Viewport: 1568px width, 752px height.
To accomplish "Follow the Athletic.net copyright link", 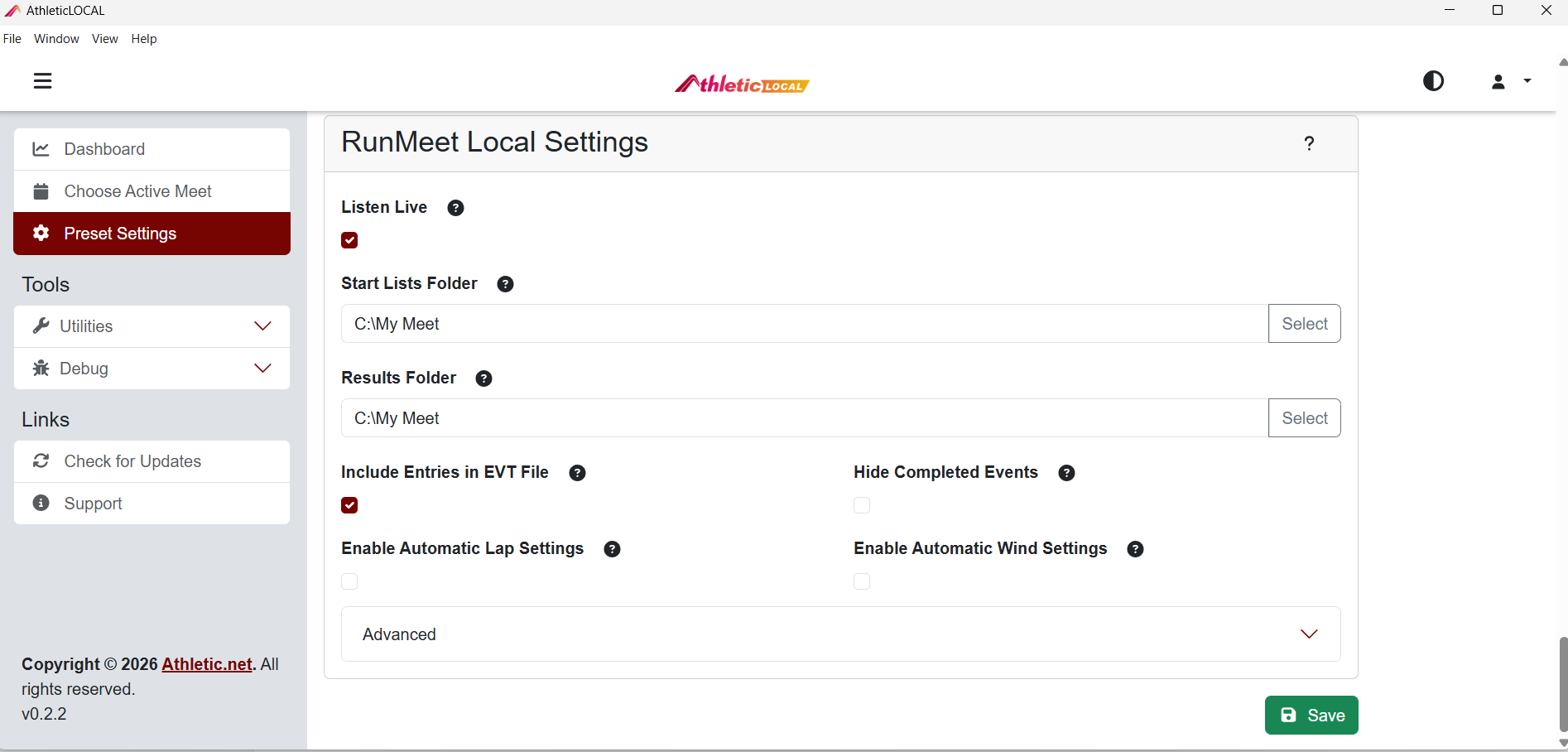I will (207, 664).
